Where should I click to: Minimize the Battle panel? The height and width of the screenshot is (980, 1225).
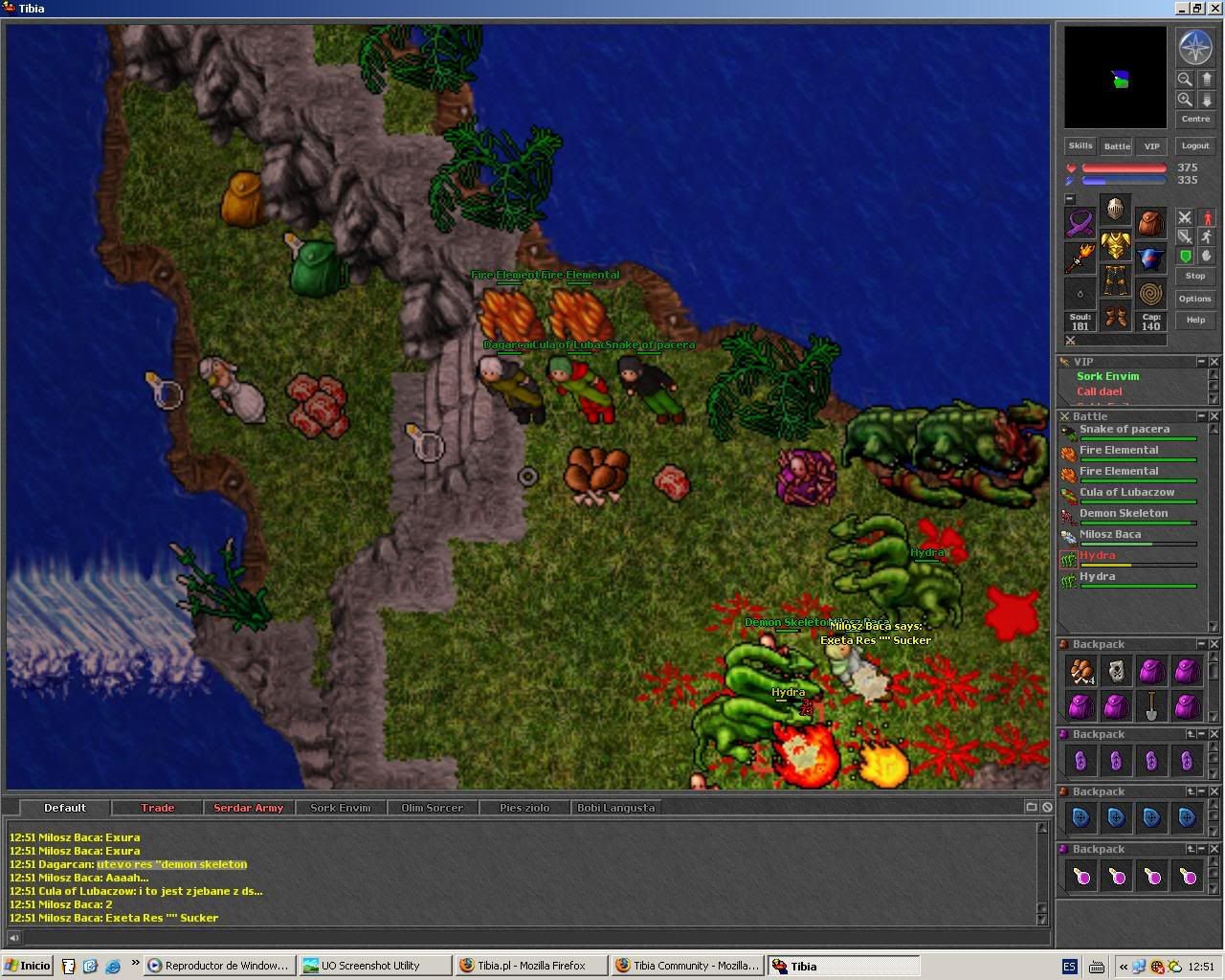[x=1201, y=416]
